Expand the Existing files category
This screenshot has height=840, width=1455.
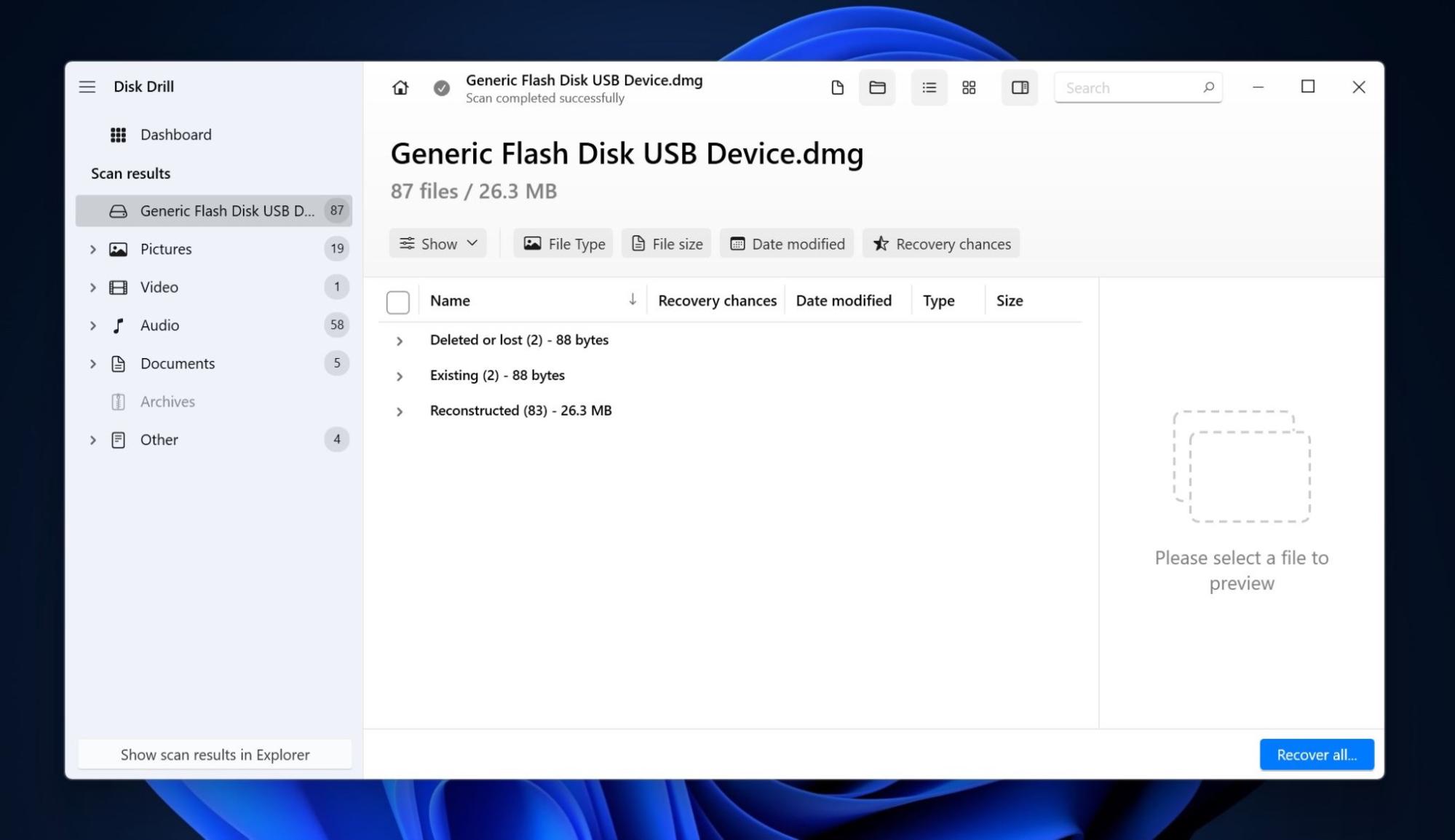[x=398, y=375]
